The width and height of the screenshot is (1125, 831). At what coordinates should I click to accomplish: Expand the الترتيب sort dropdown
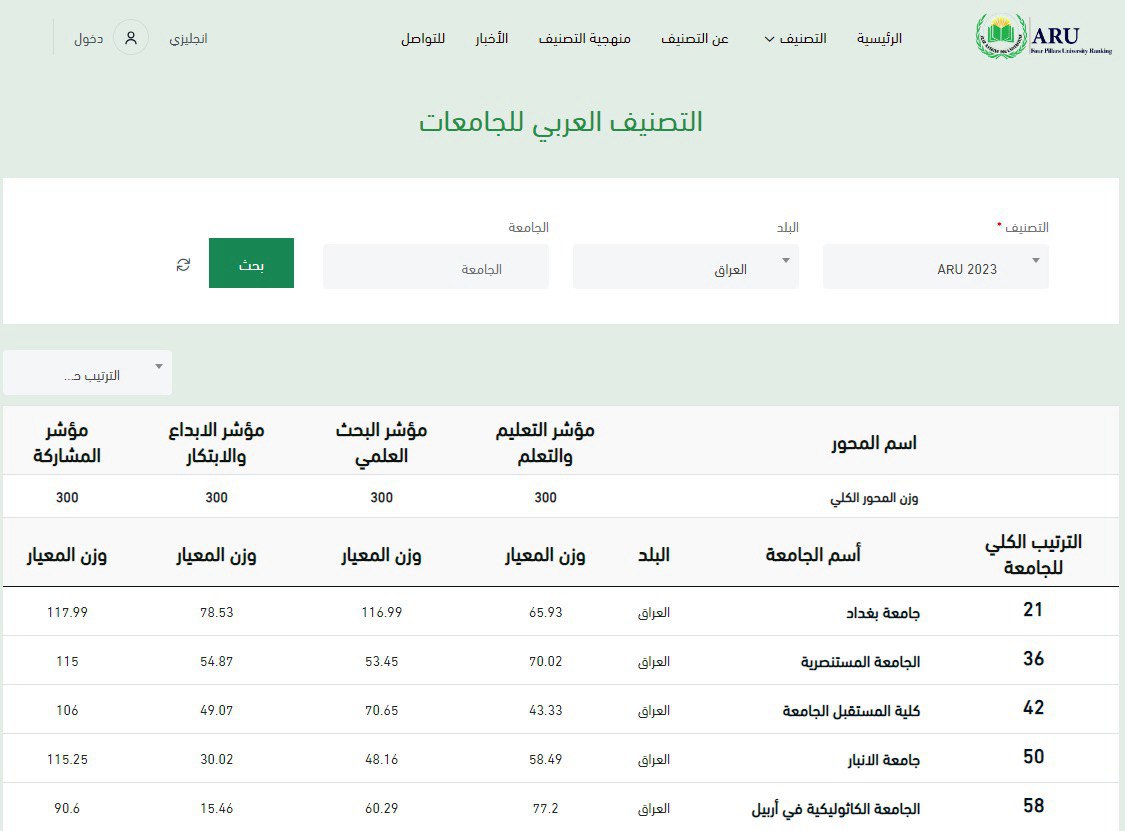point(88,372)
